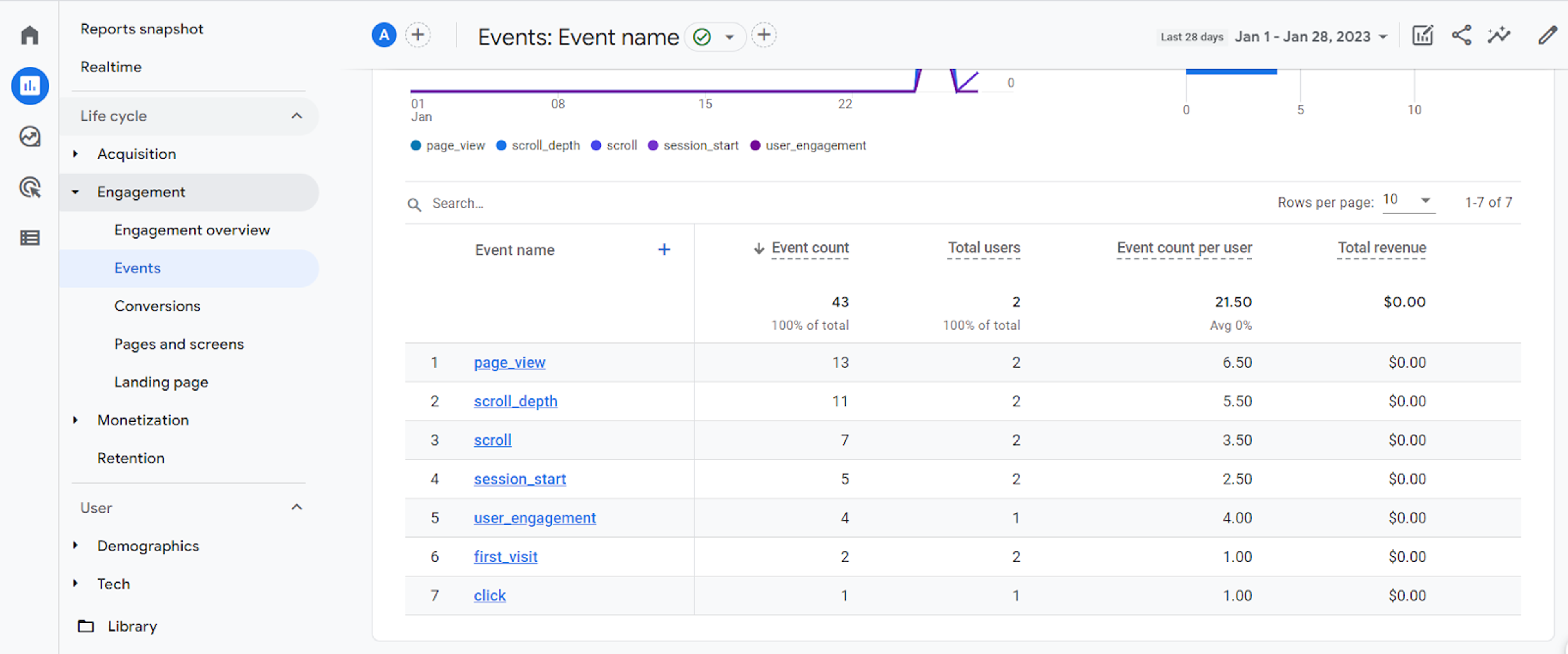Open the scroll_depth event link

[516, 401]
